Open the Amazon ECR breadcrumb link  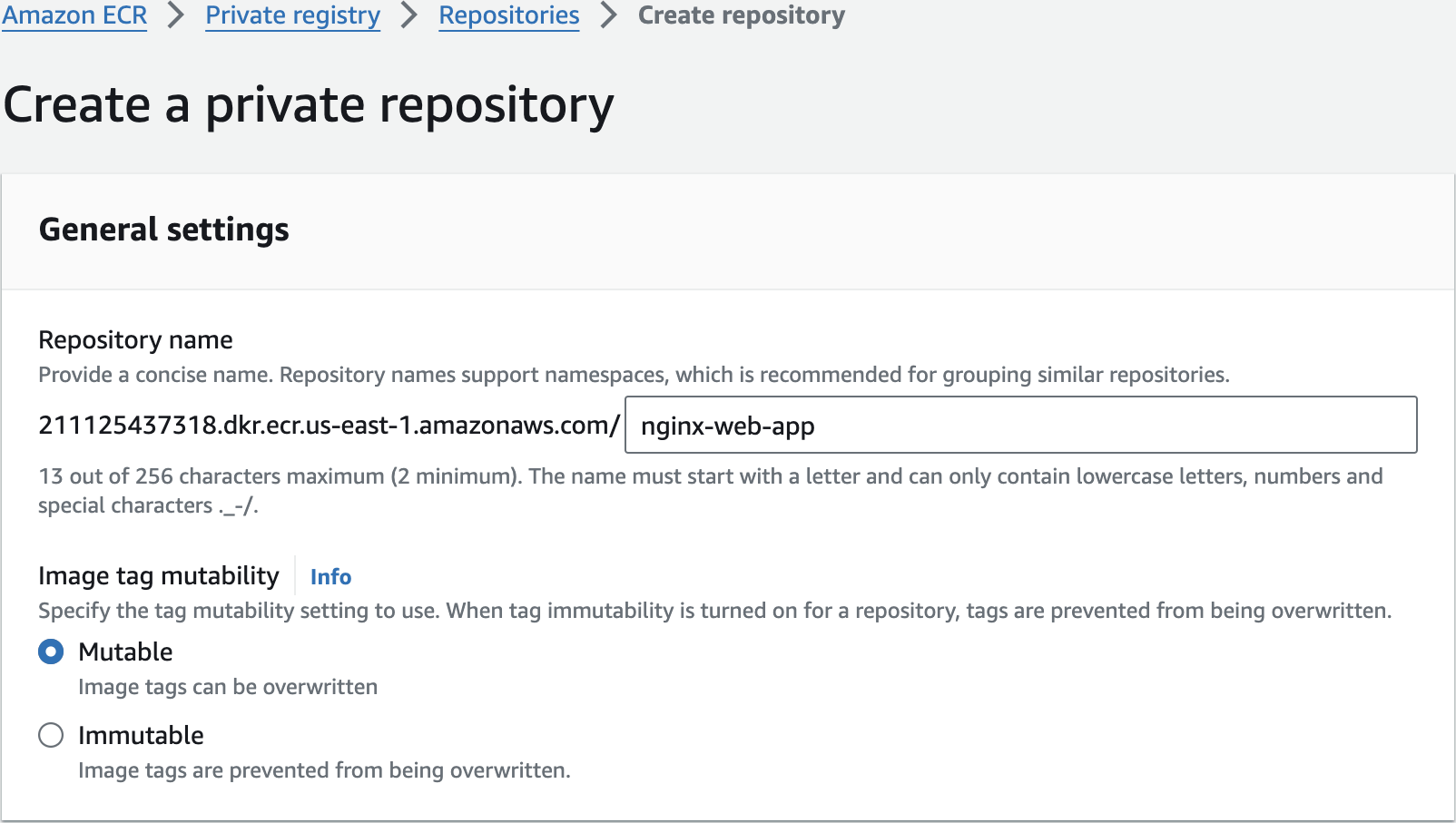tap(74, 15)
